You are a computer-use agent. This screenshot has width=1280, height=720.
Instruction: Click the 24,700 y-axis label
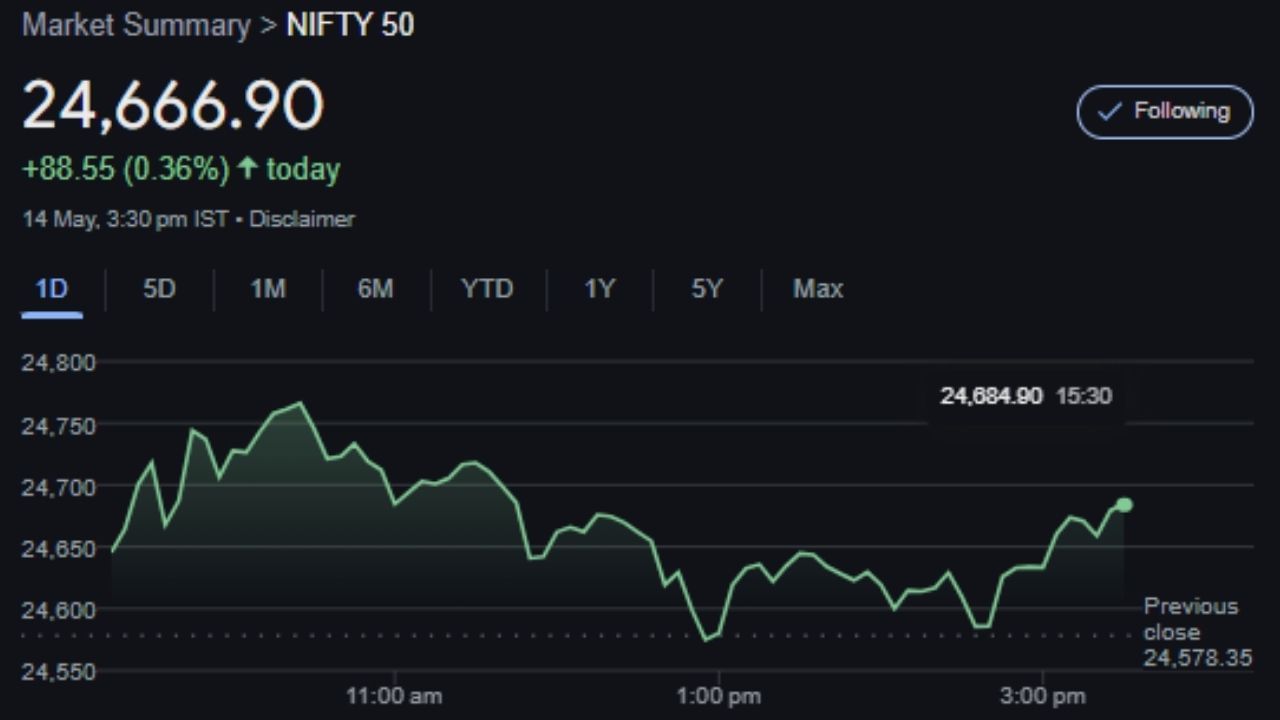click(58, 487)
